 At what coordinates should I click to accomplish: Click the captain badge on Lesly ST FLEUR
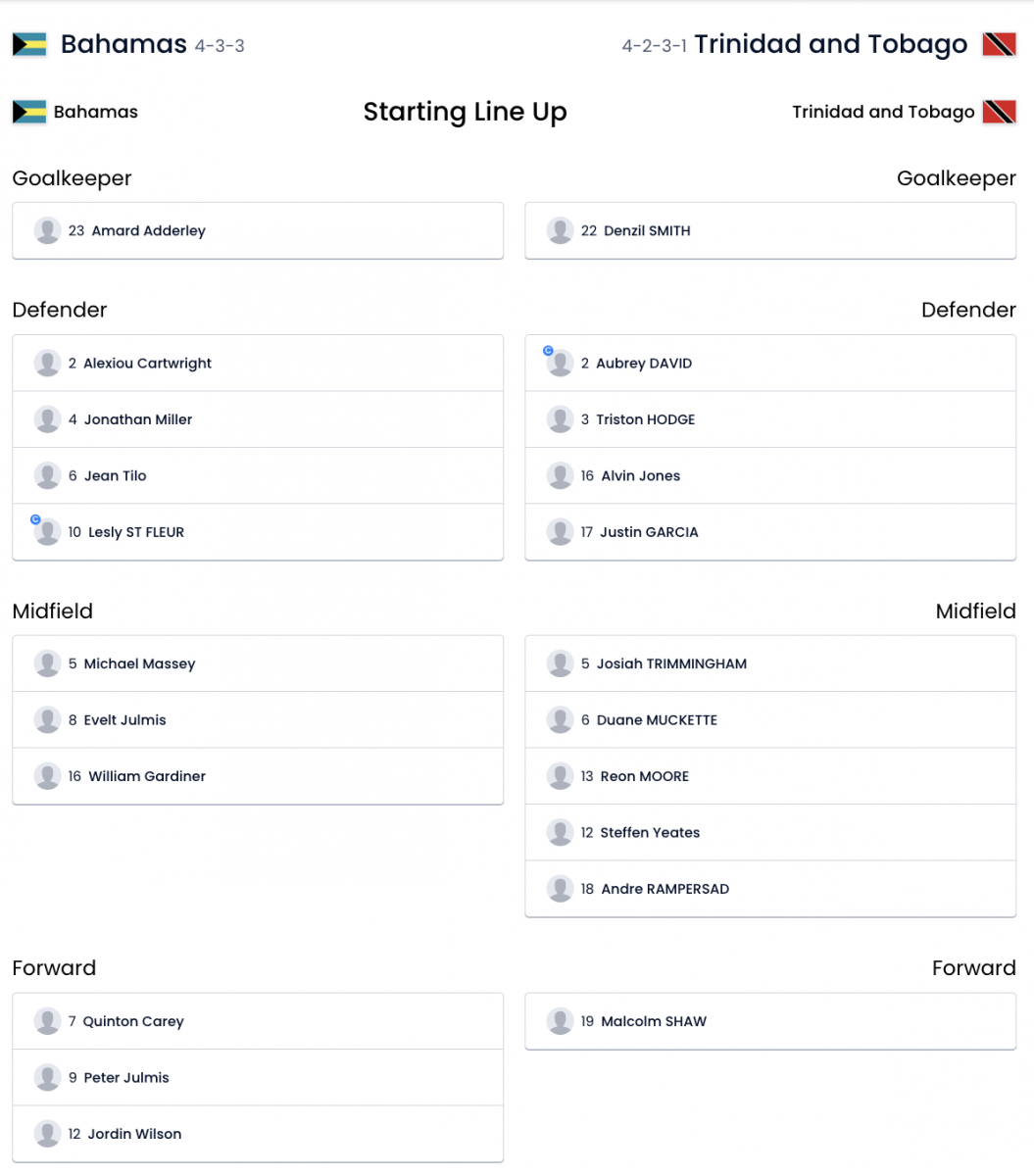pos(35,520)
